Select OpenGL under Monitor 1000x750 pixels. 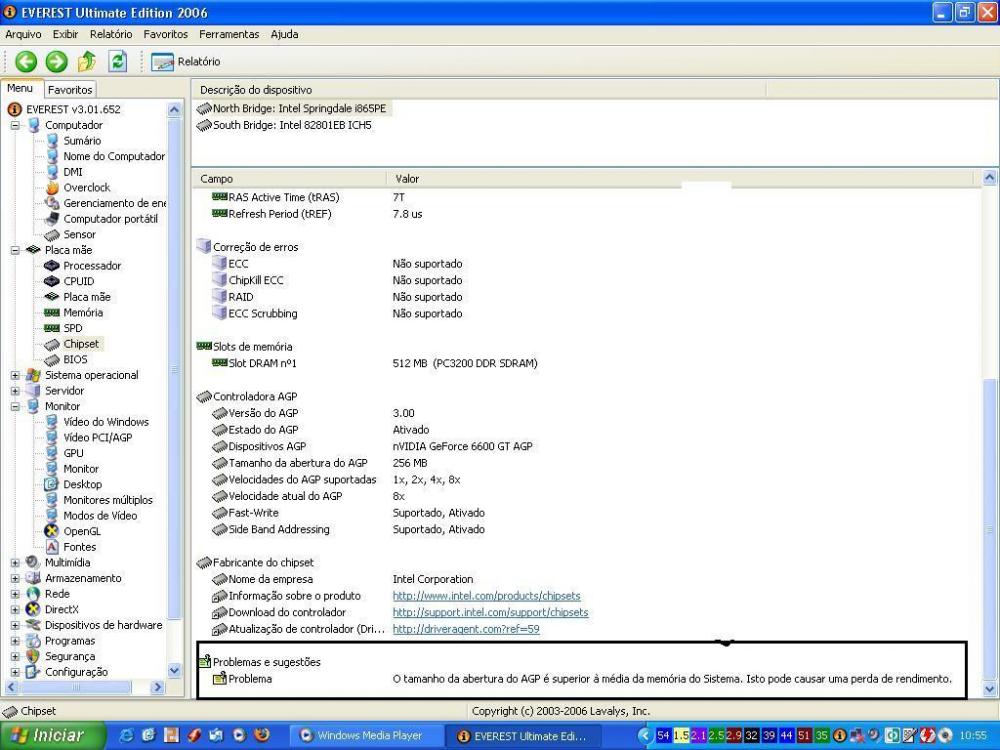81,531
